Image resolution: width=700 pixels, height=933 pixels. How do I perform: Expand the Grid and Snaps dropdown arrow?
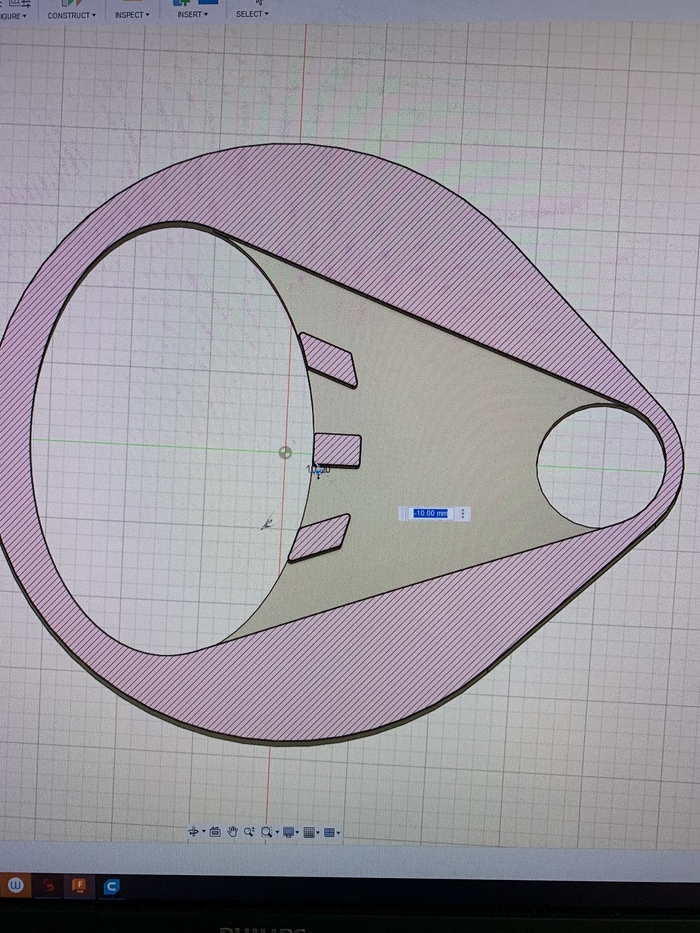[x=318, y=832]
